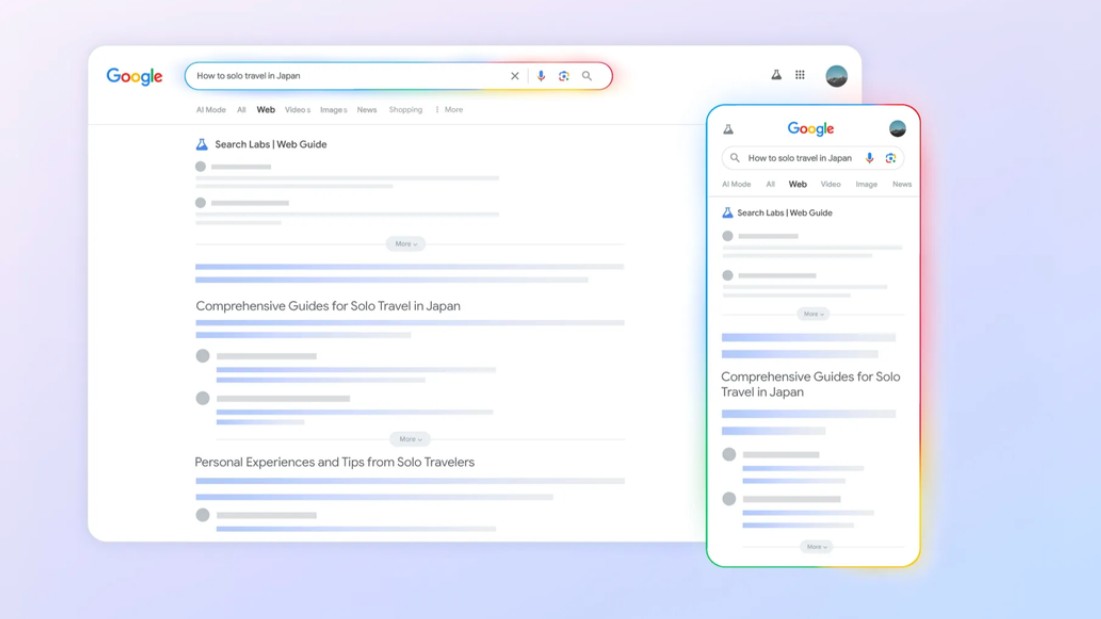
Task: Click Search Labs | Web Guide on mobile
Action: (784, 213)
